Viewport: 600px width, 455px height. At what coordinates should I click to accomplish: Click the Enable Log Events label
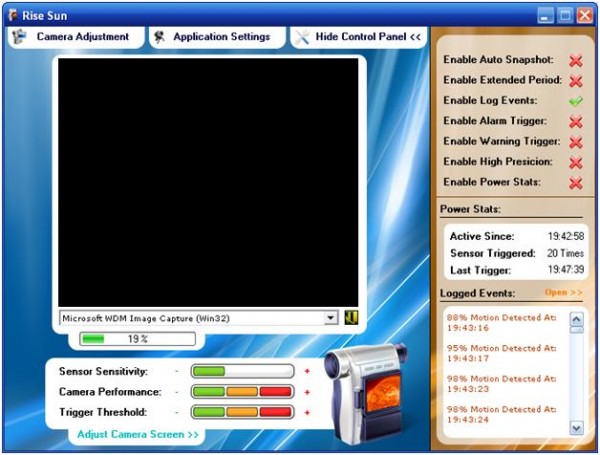pyautogui.click(x=490, y=101)
